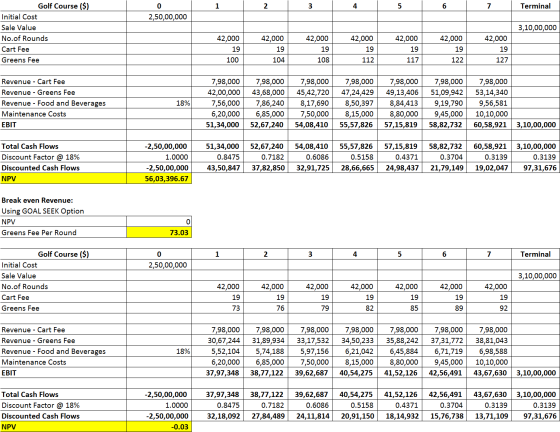Click discounted cash flow cell 32,91,725
This screenshot has height=432, width=560.
(x=310, y=168)
